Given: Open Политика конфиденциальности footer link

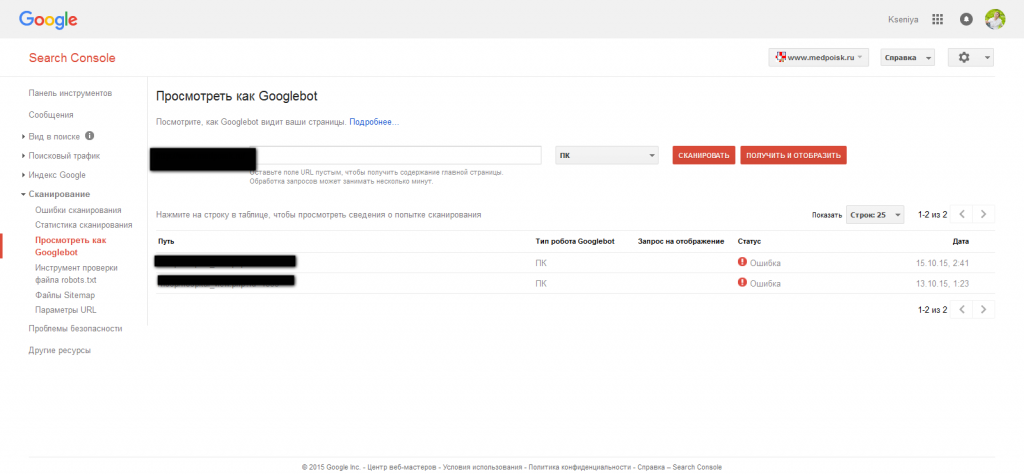Looking at the screenshot, I should [x=580, y=467].
